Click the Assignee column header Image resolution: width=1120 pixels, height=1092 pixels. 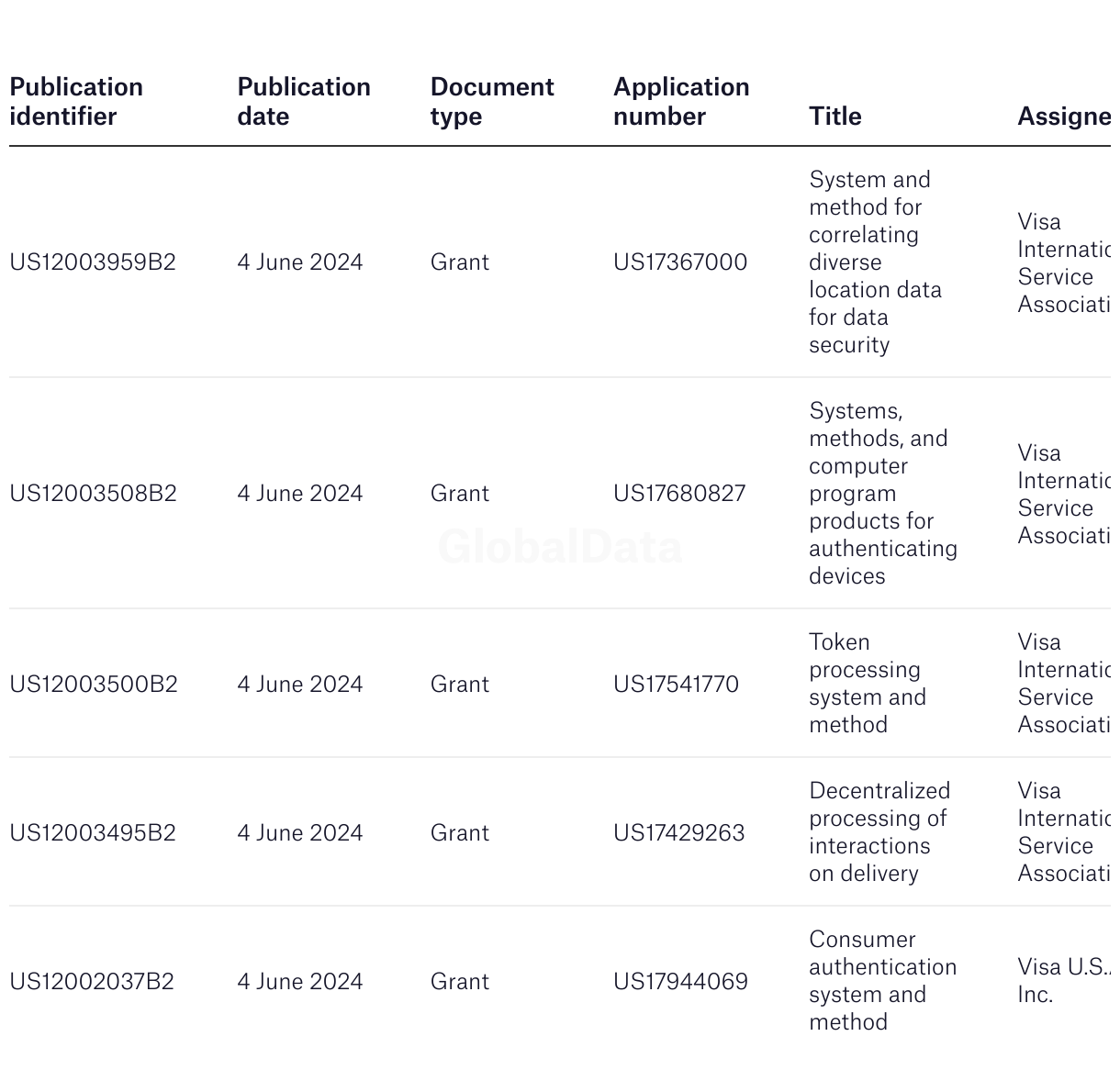1064,117
